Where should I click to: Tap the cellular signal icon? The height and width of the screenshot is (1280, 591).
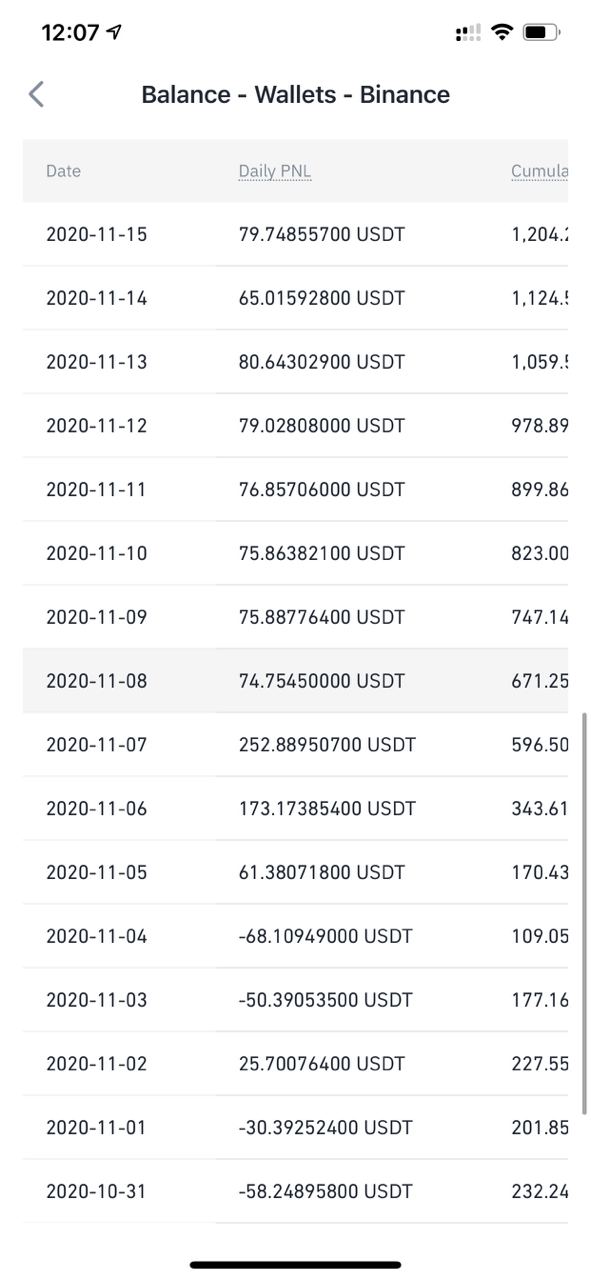tap(467, 33)
